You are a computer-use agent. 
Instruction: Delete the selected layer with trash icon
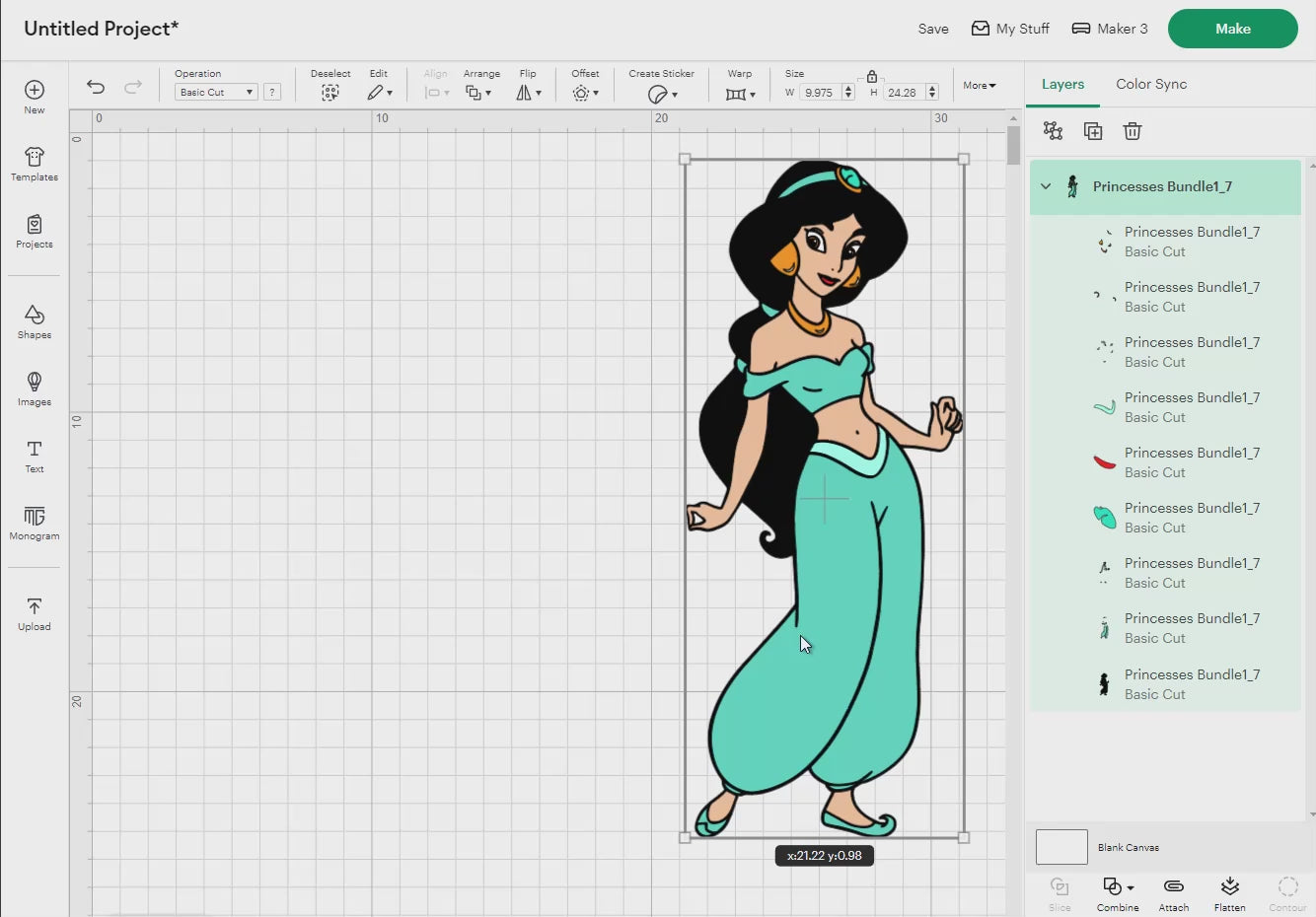(x=1133, y=131)
